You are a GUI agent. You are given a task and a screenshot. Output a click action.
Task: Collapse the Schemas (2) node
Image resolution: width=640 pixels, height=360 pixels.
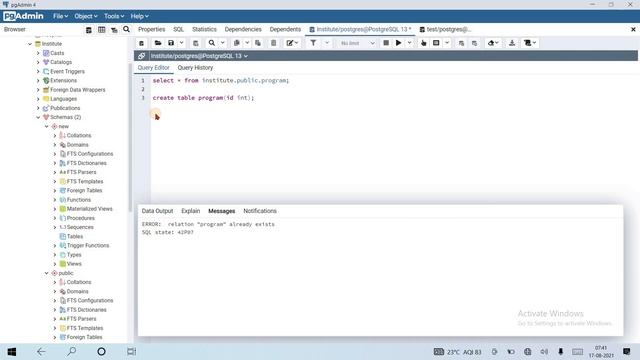pyautogui.click(x=38, y=118)
